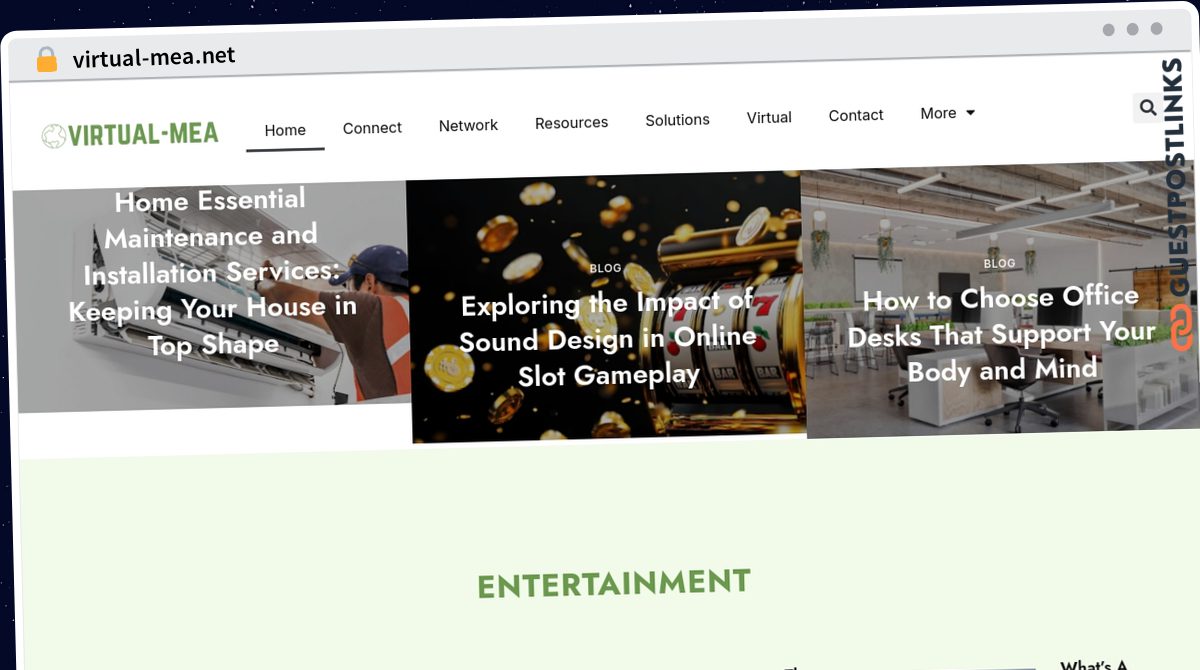The height and width of the screenshot is (670, 1200).
Task: Open the Connect menu item
Action: click(372, 128)
